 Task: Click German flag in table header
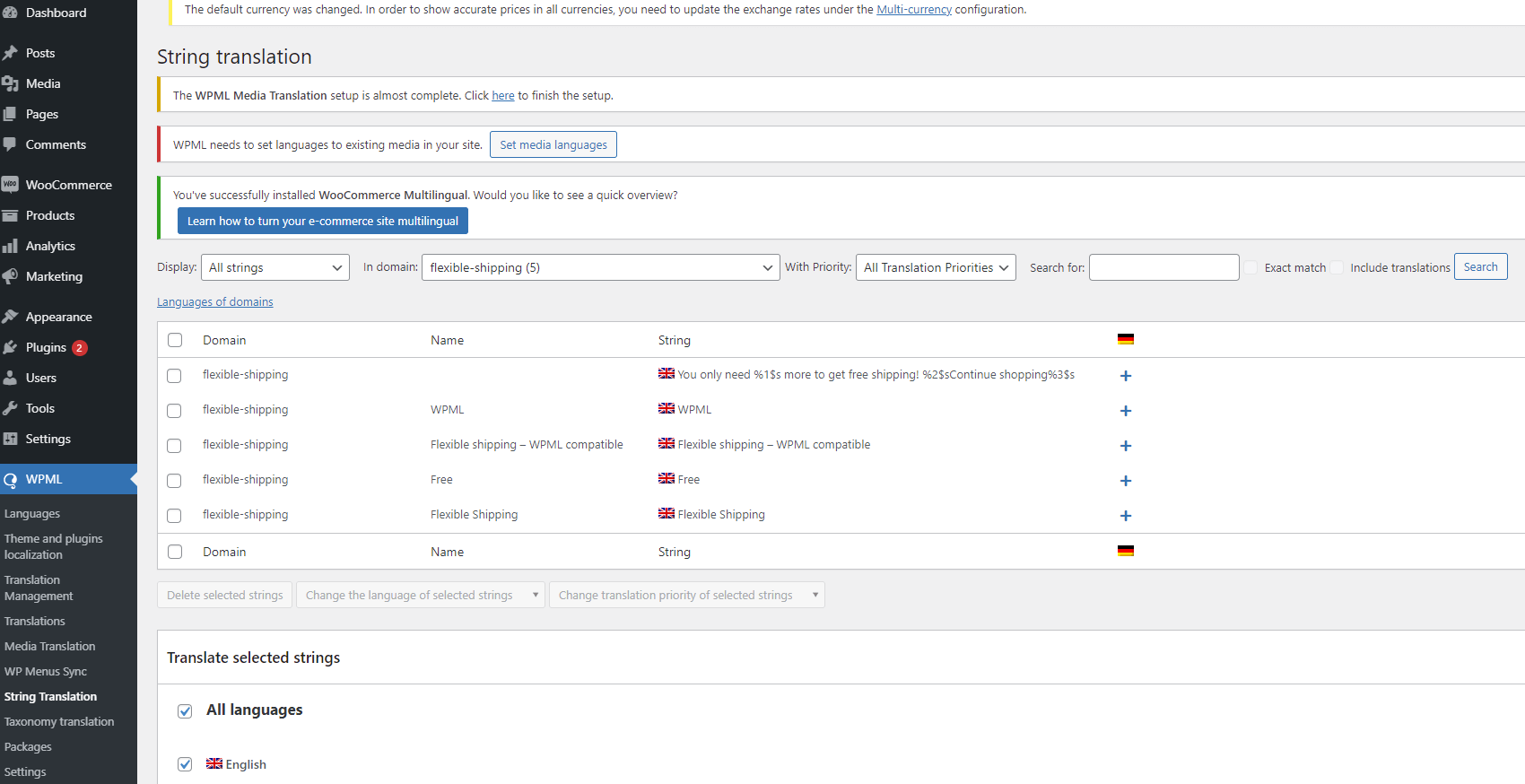[x=1126, y=339]
